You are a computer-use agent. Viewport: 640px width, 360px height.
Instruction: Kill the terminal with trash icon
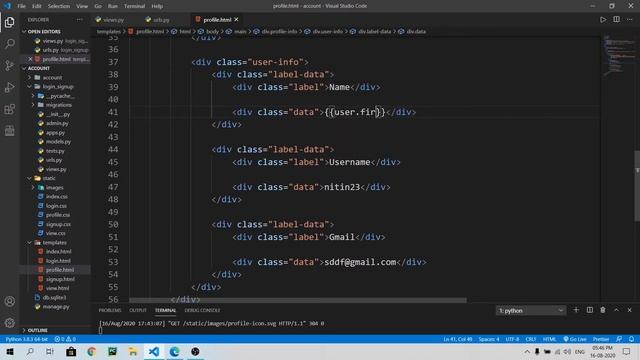[603, 310]
